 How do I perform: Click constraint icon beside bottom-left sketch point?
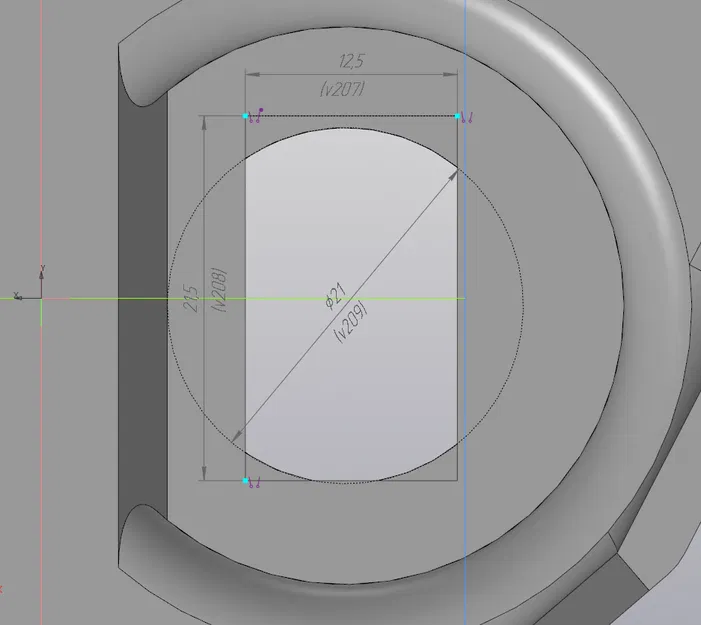[x=255, y=483]
